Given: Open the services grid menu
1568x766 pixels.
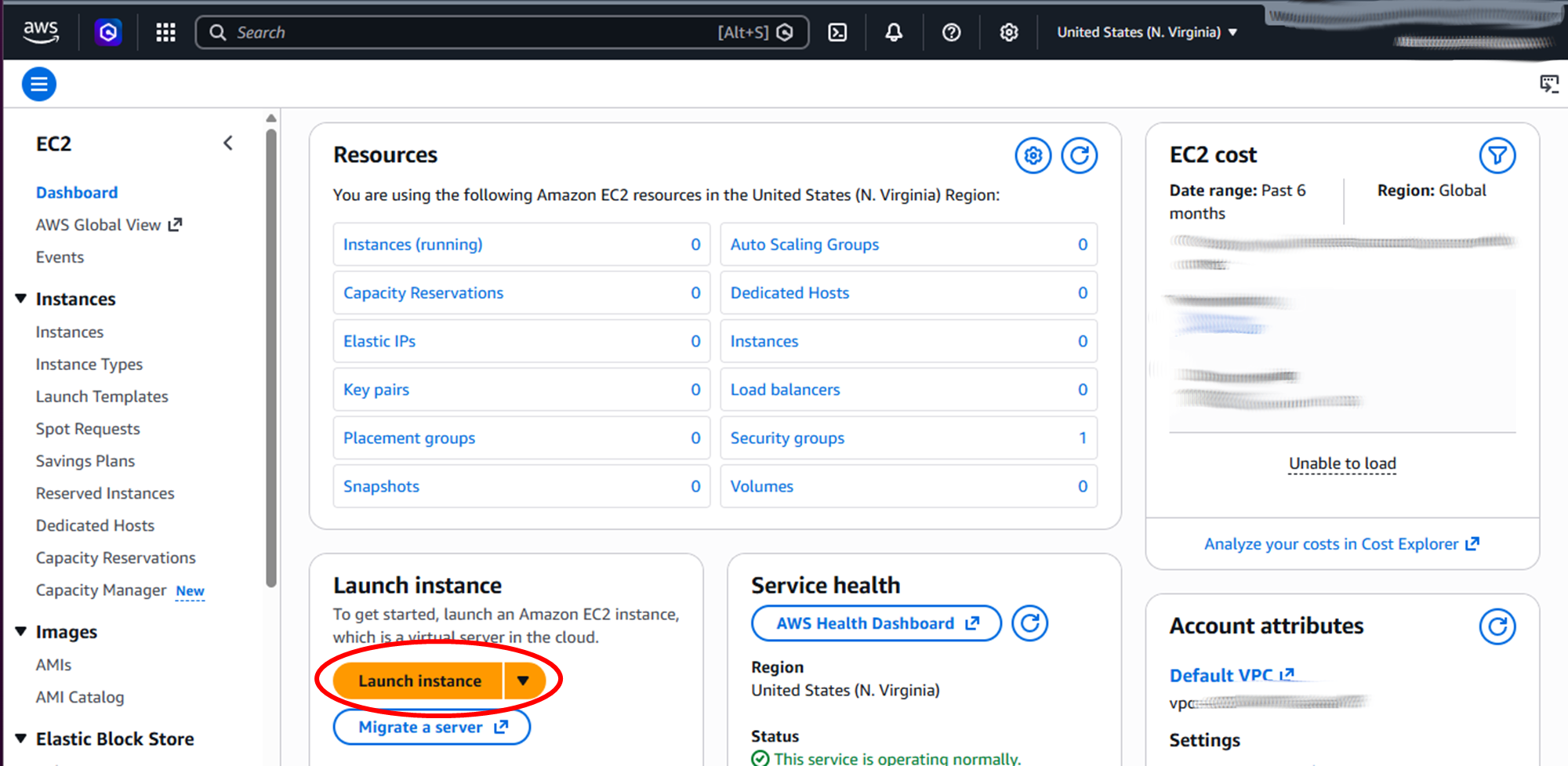Looking at the screenshot, I should (165, 32).
